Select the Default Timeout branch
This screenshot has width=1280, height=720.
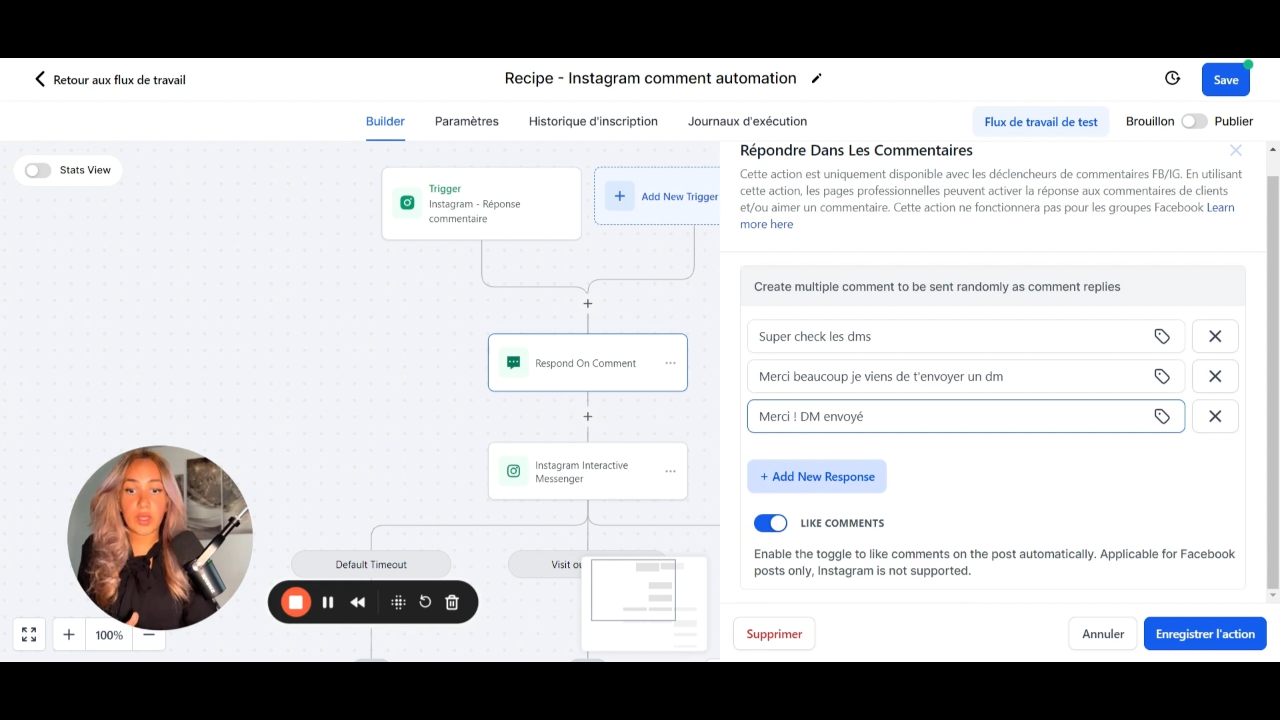tap(371, 564)
